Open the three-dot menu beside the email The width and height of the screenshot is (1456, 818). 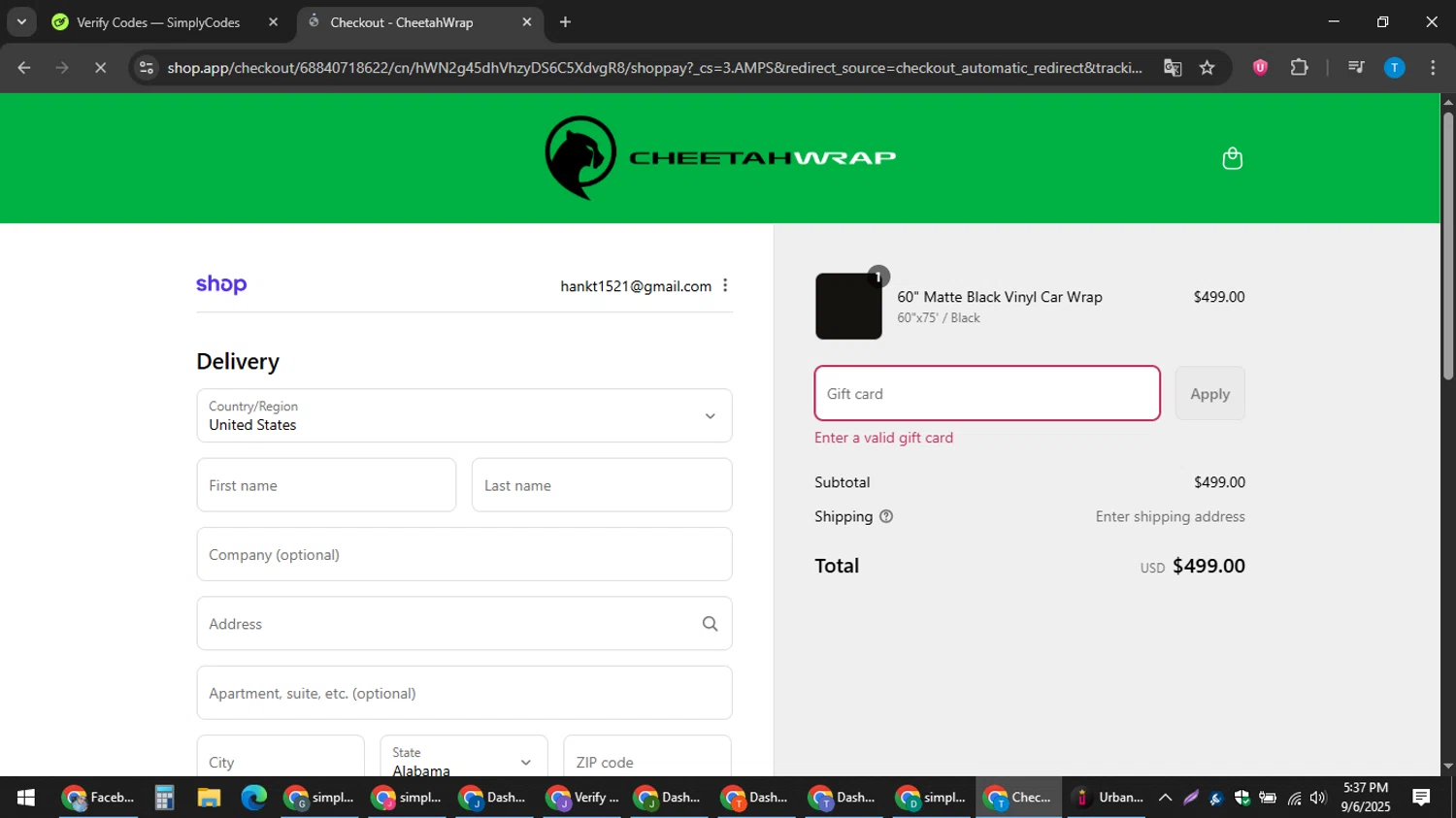click(725, 285)
